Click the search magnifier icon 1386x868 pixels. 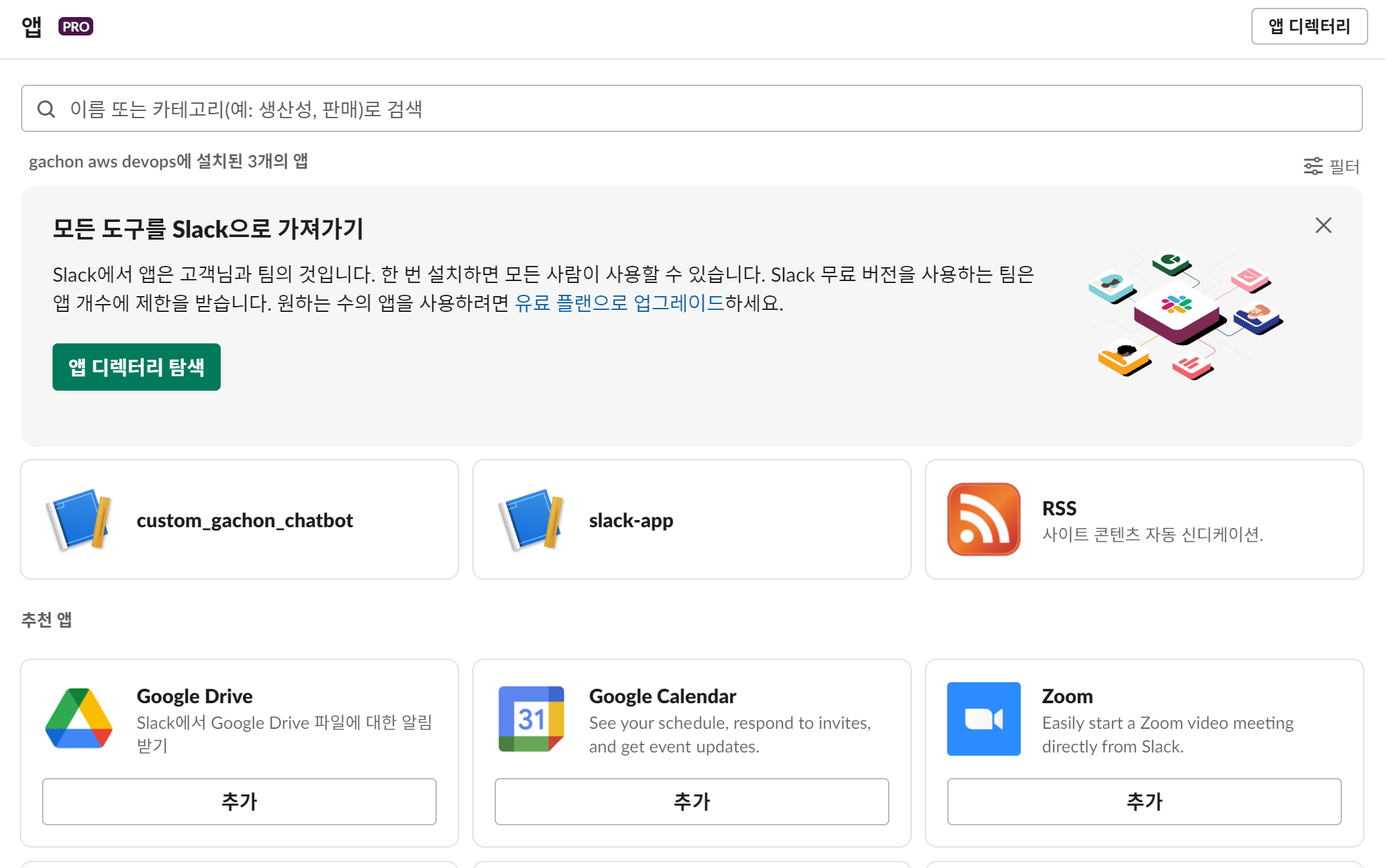click(x=46, y=109)
